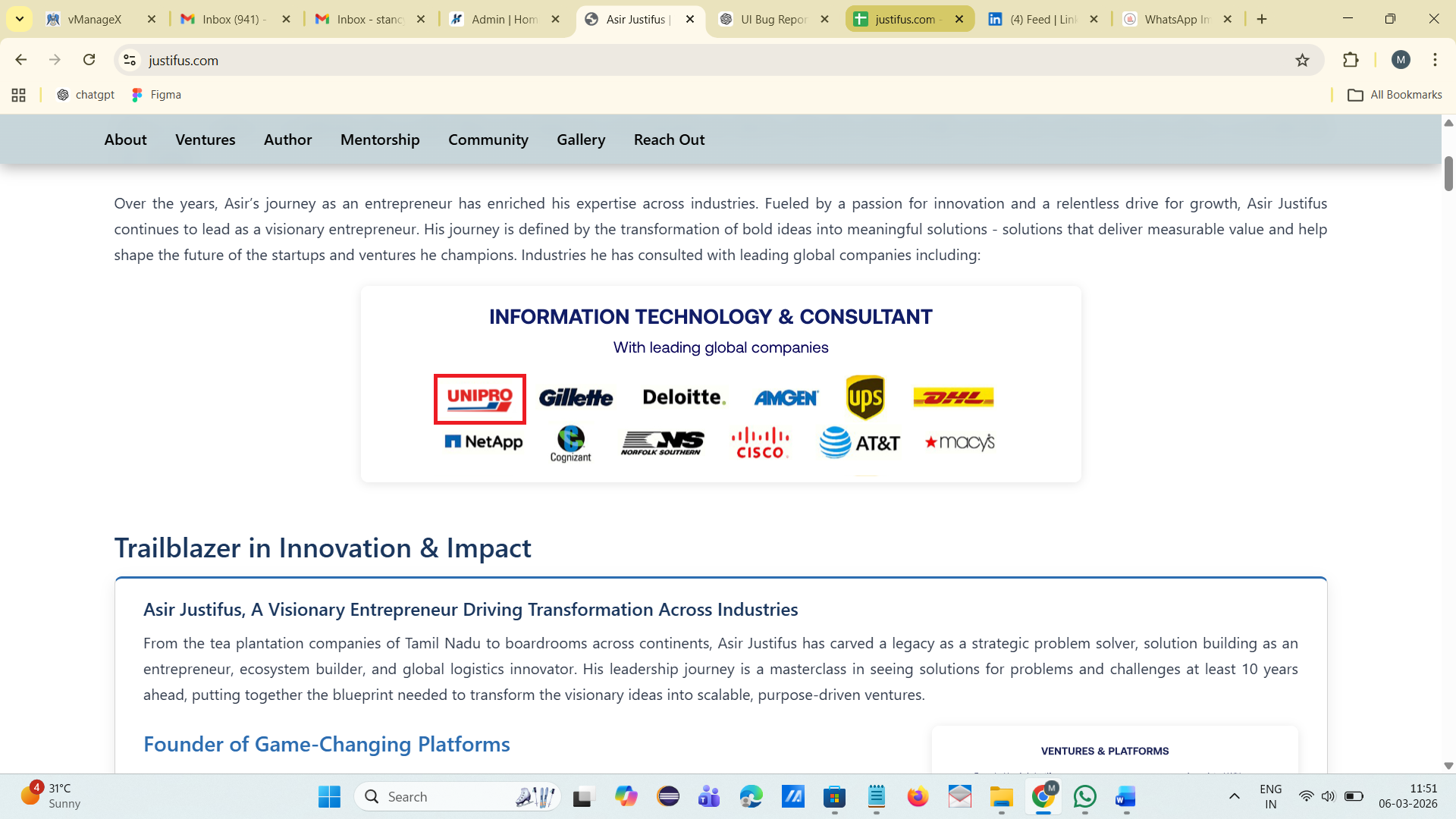Open the Chrome extensions puzzle icon

pyautogui.click(x=1351, y=60)
